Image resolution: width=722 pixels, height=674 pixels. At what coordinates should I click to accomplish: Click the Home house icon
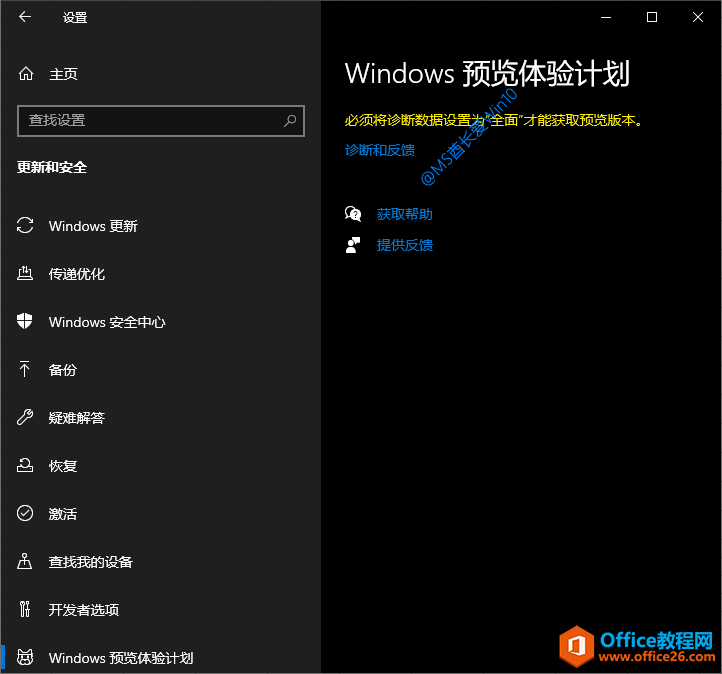pyautogui.click(x=26, y=74)
